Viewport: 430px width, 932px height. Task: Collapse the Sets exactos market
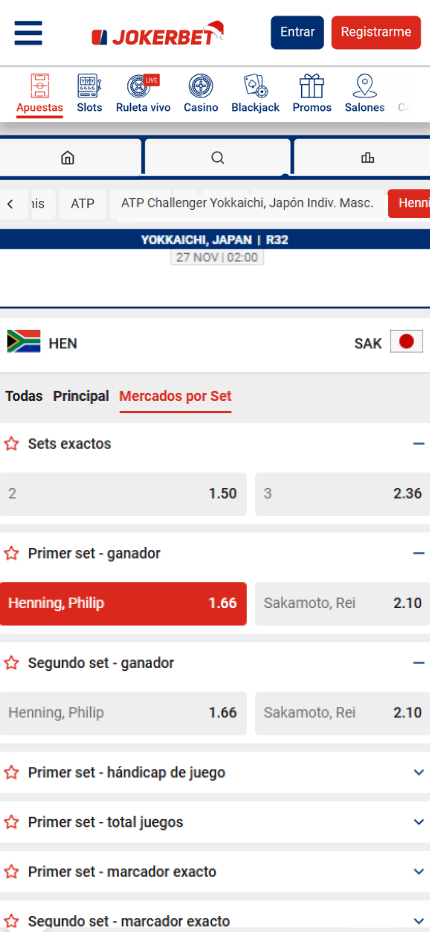pos(418,444)
